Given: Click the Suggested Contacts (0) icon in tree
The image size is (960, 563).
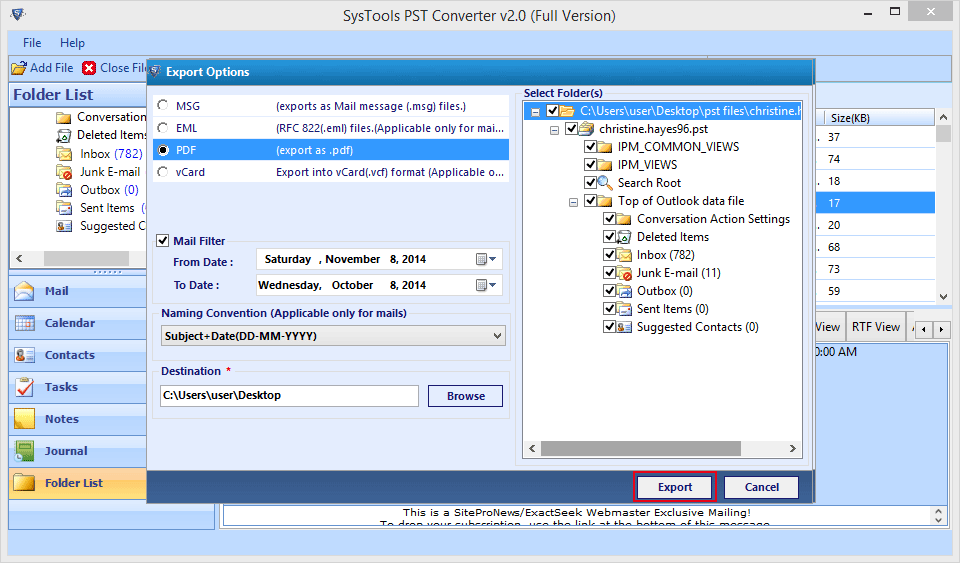Looking at the screenshot, I should [x=624, y=327].
